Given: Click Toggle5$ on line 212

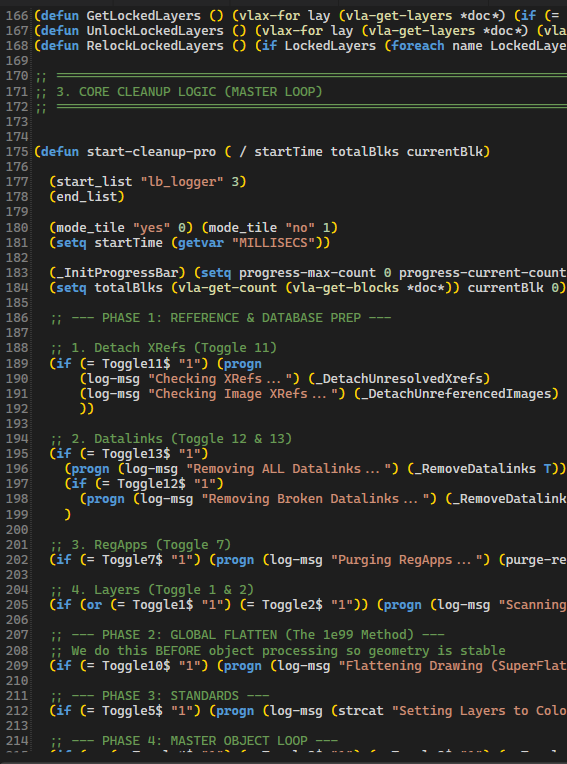Looking at the screenshot, I should tap(132, 711).
